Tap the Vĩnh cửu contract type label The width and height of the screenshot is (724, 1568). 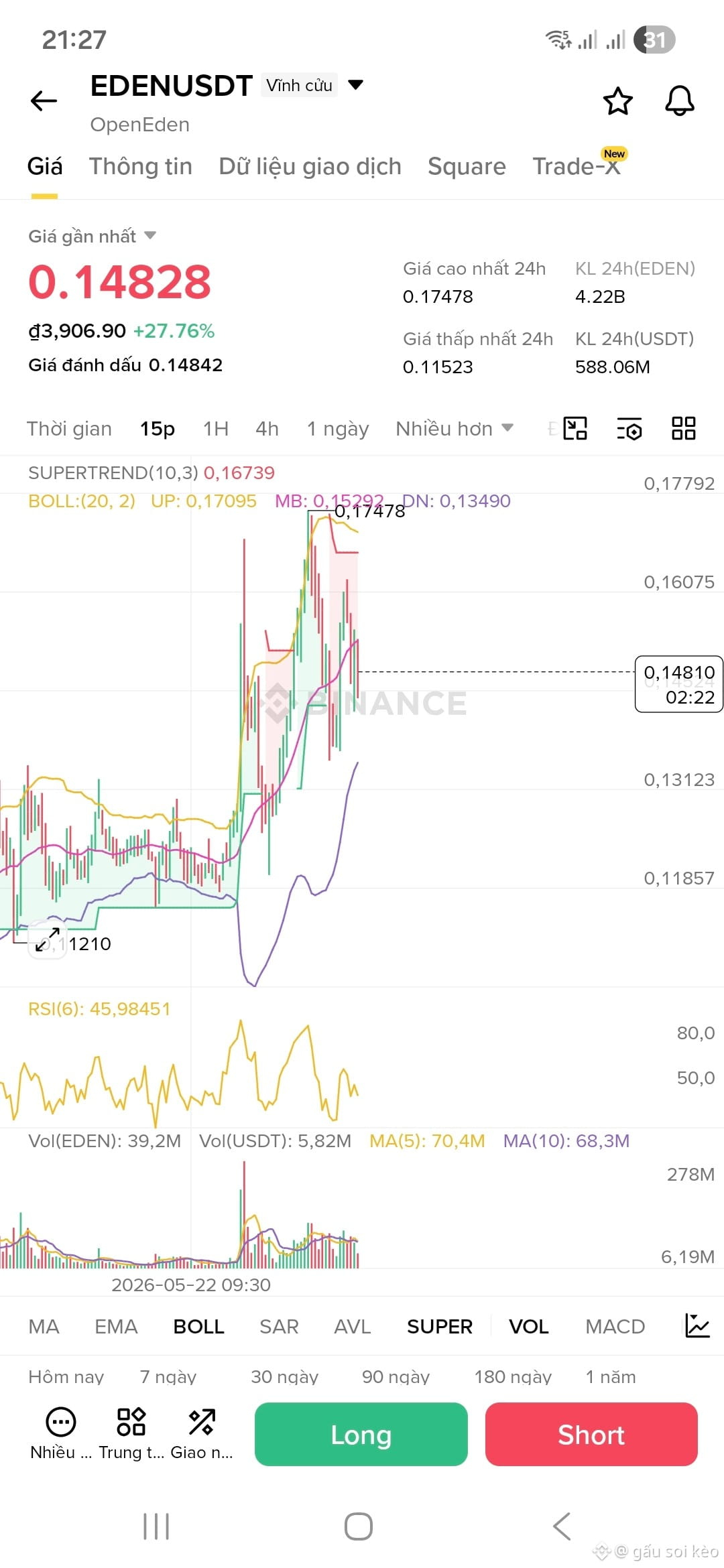click(x=299, y=85)
